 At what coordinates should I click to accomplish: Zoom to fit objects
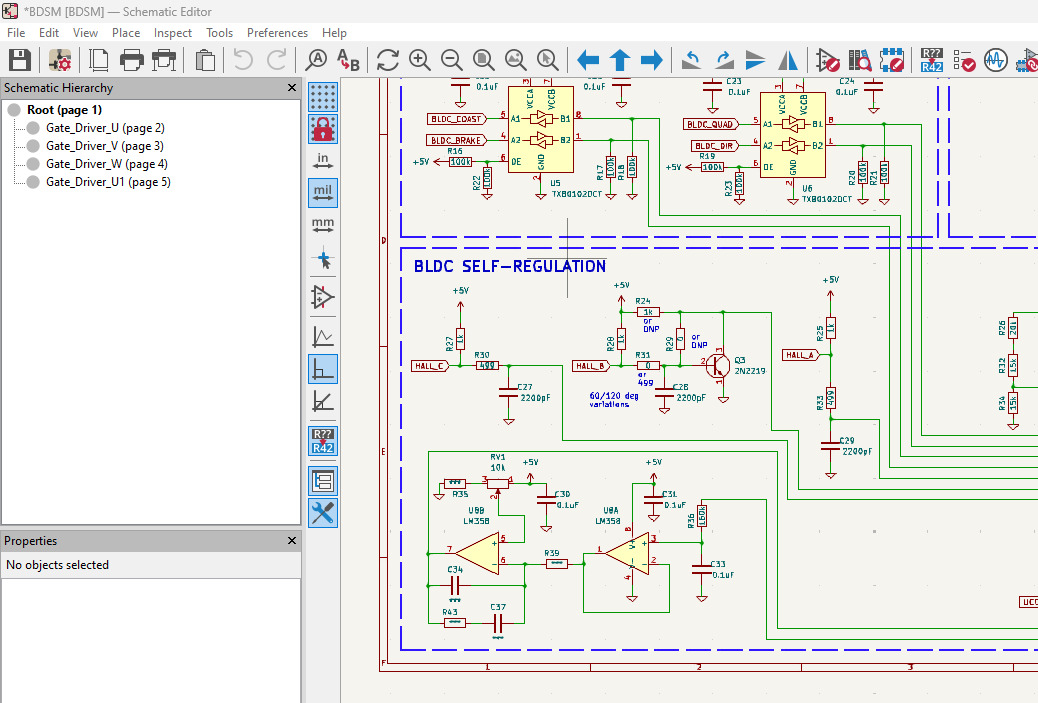(516, 60)
